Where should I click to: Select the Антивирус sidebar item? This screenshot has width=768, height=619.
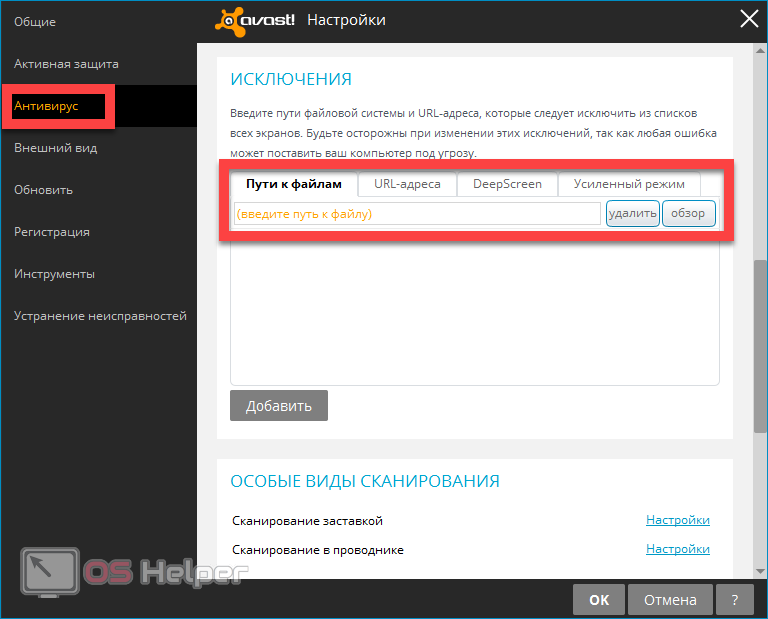coord(46,106)
